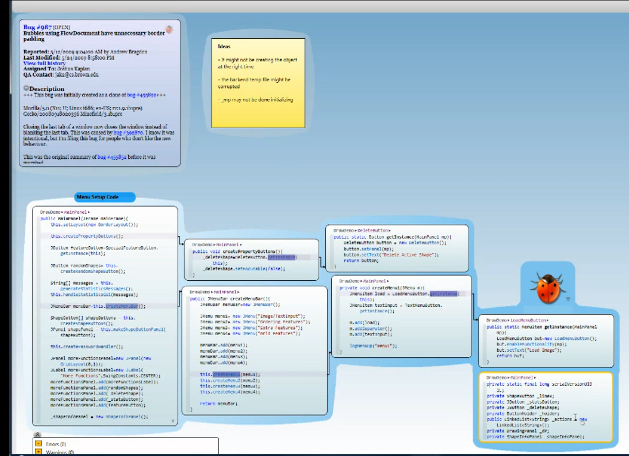Click the setText 'Load Image' line
This screenshot has height=456, width=629.
529,350
